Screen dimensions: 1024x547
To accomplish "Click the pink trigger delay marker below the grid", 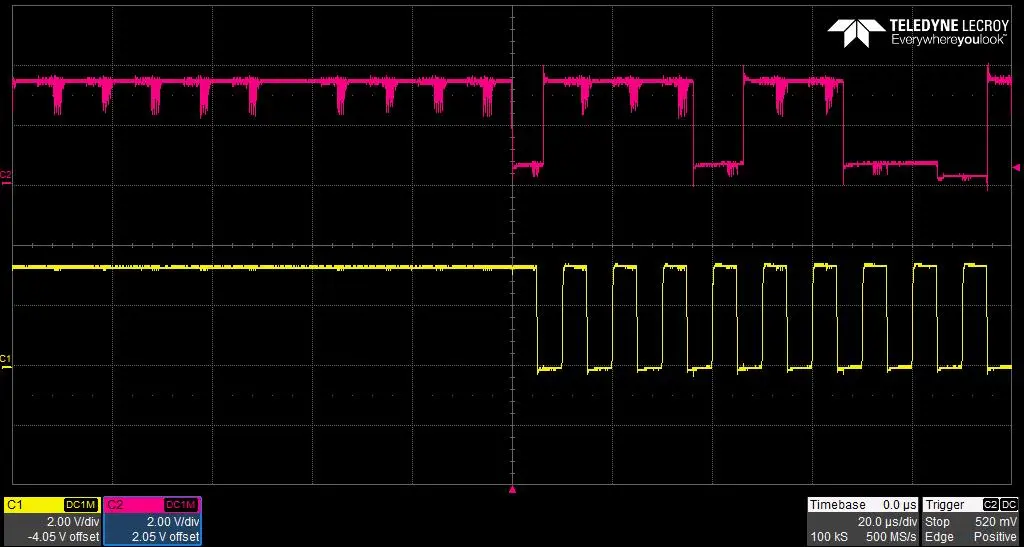I will pyautogui.click(x=512, y=490).
